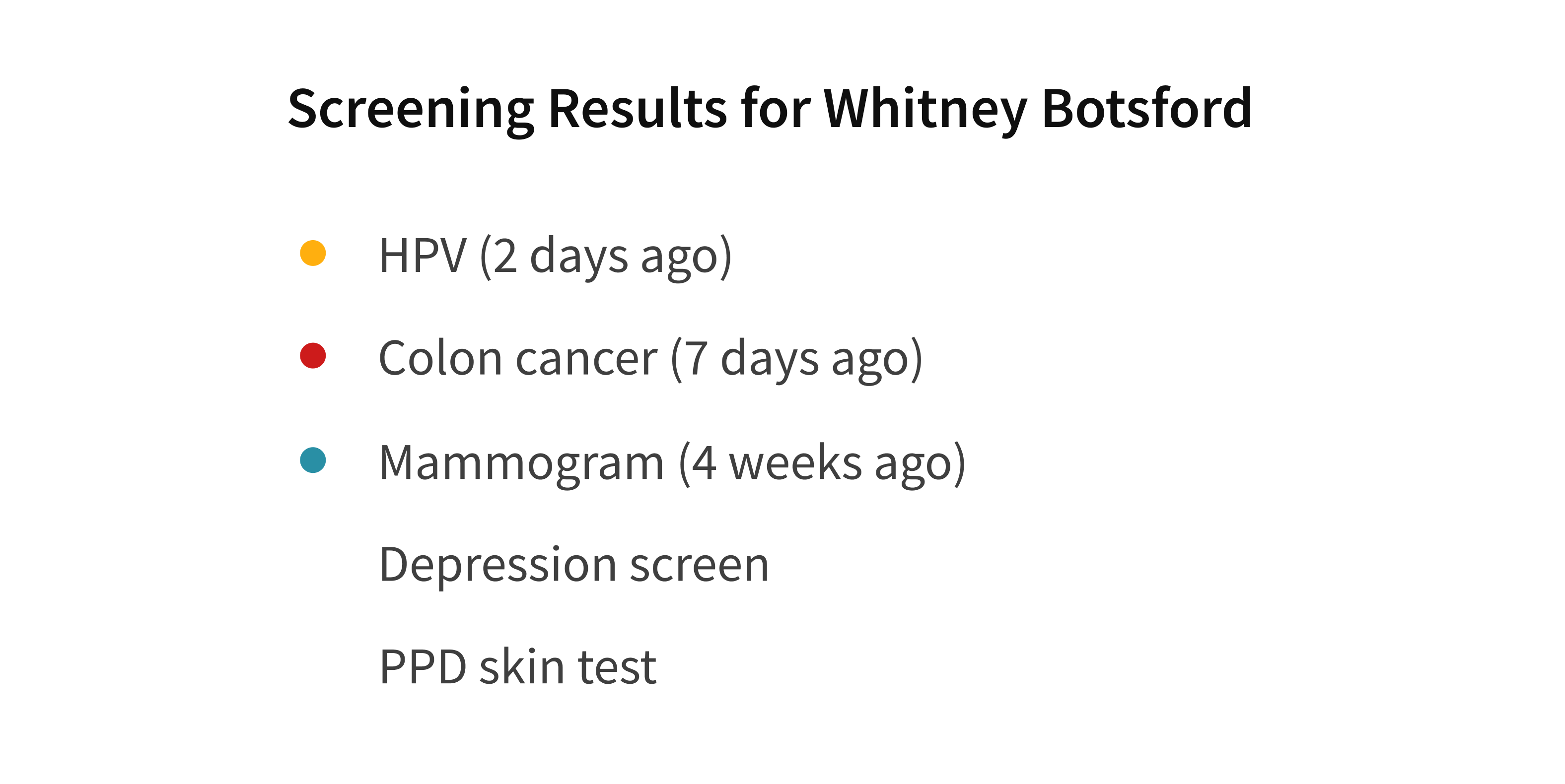Click the word 'Depression' in the list

point(498,565)
